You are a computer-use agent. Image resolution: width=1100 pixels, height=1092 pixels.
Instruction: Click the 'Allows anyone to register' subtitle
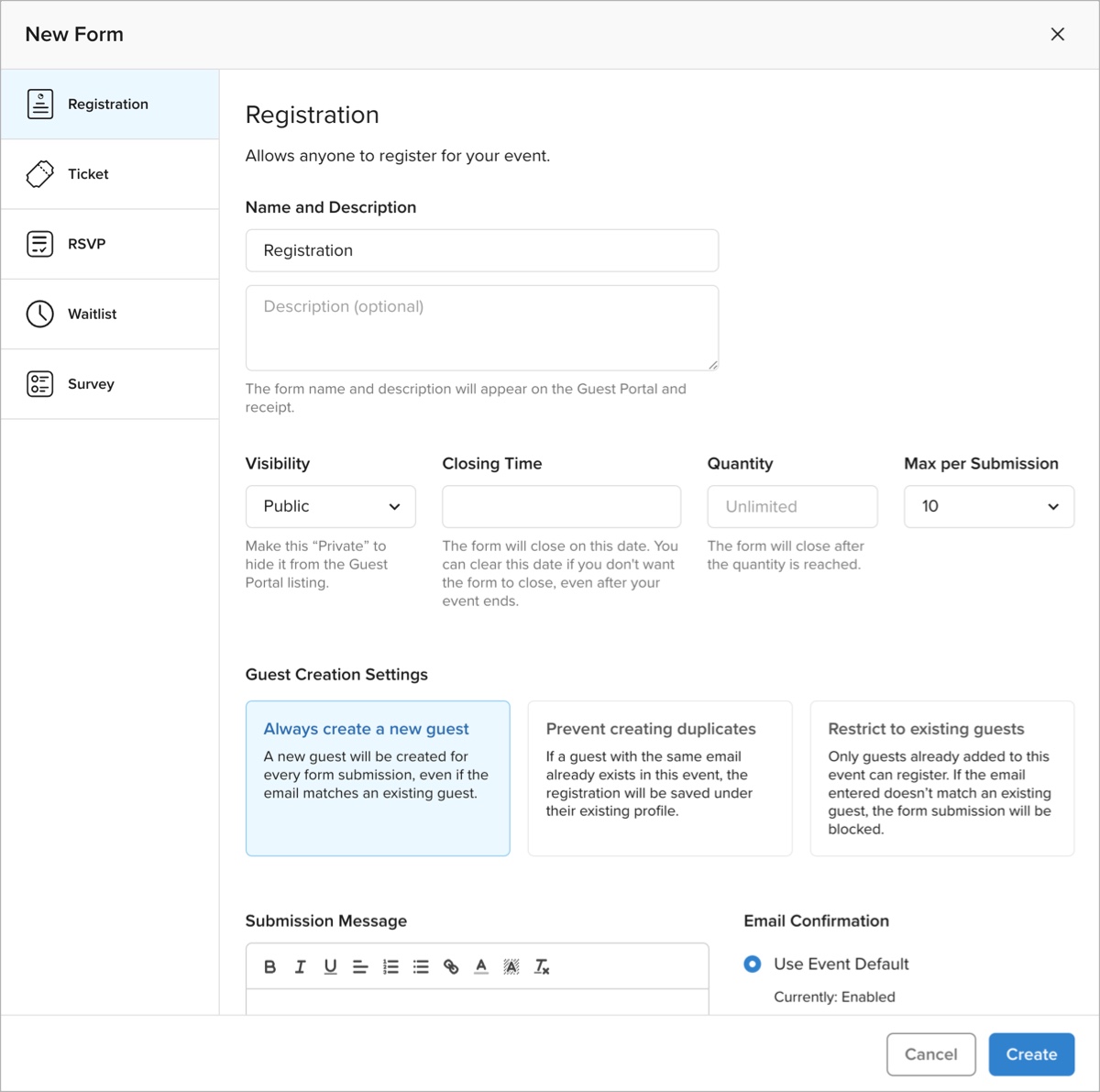click(398, 156)
